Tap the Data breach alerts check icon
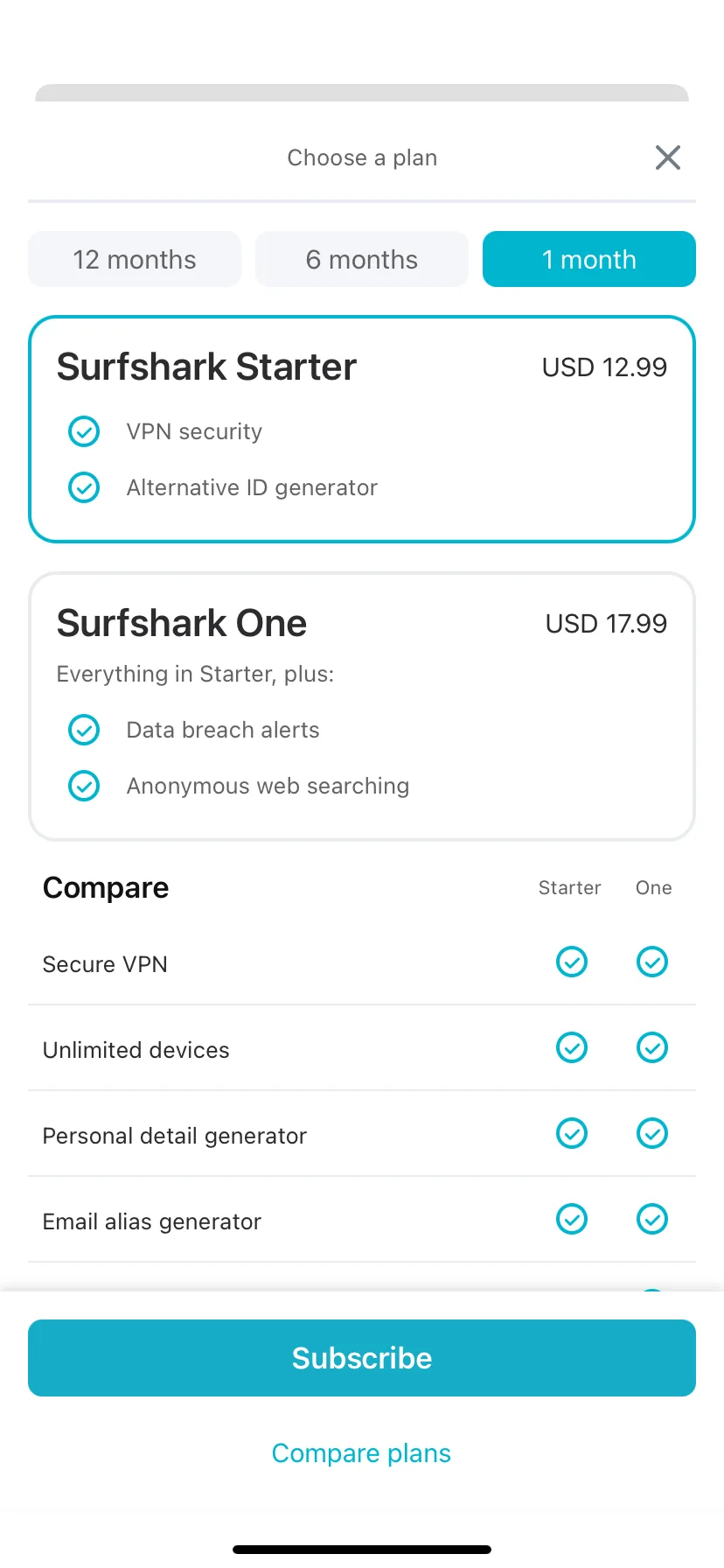 click(84, 730)
